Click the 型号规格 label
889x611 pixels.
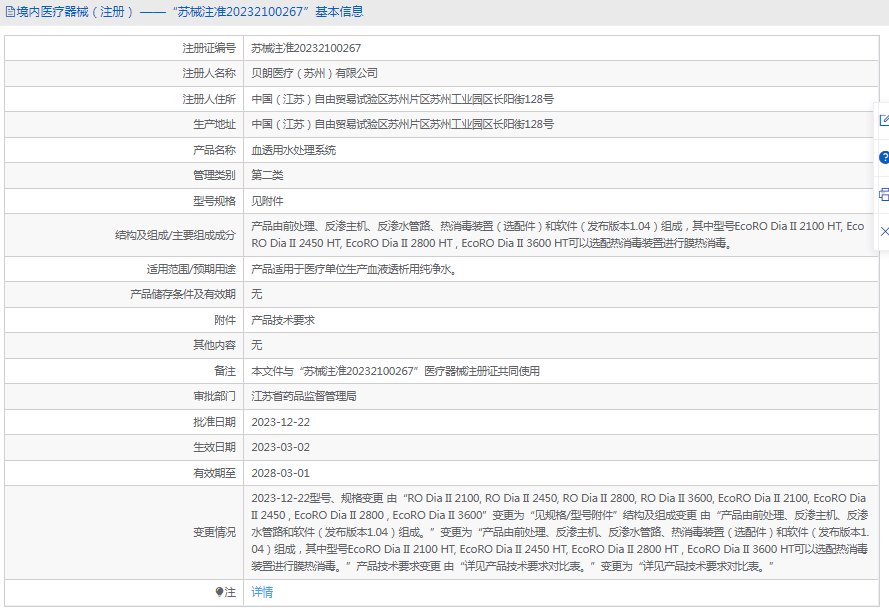coord(214,201)
